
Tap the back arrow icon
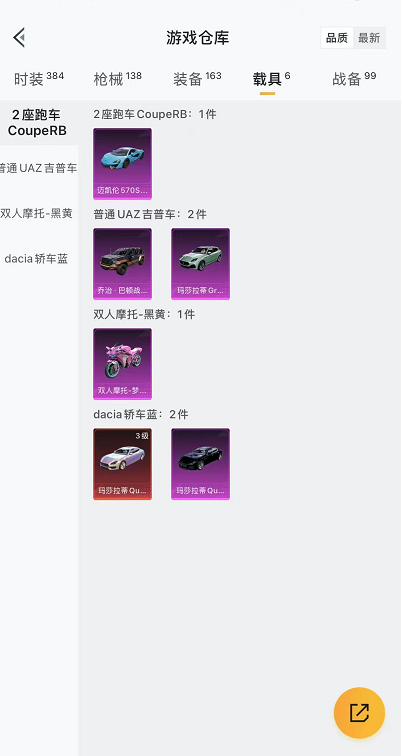coord(19,38)
